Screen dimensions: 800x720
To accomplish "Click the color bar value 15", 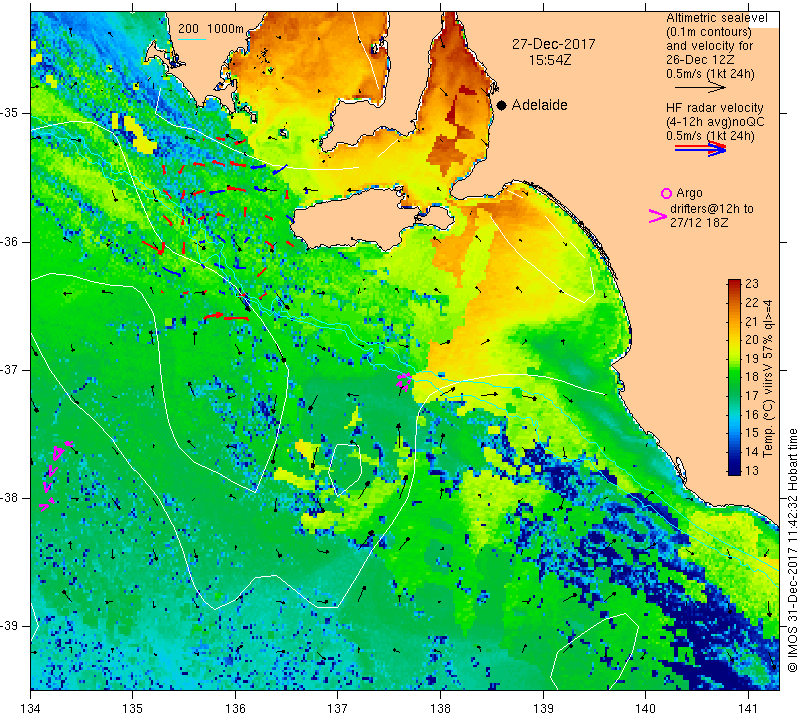I will point(752,433).
